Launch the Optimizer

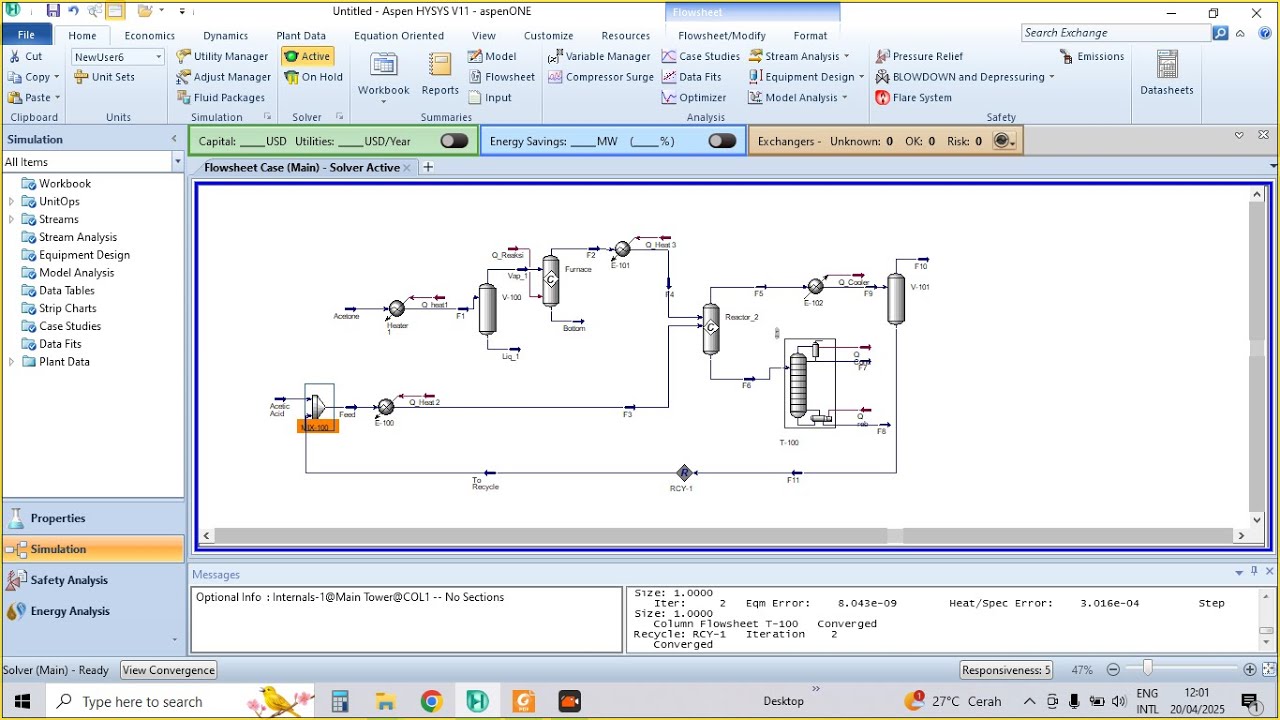[693, 98]
